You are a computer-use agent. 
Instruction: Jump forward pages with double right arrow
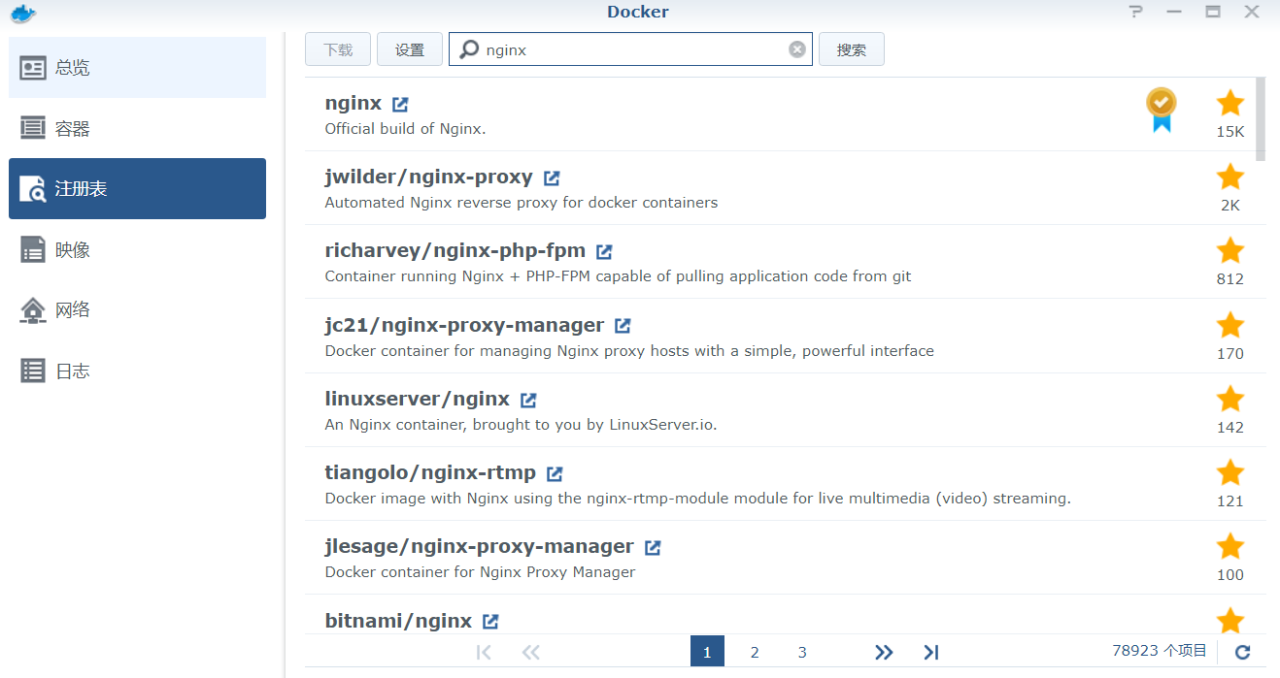tap(884, 652)
